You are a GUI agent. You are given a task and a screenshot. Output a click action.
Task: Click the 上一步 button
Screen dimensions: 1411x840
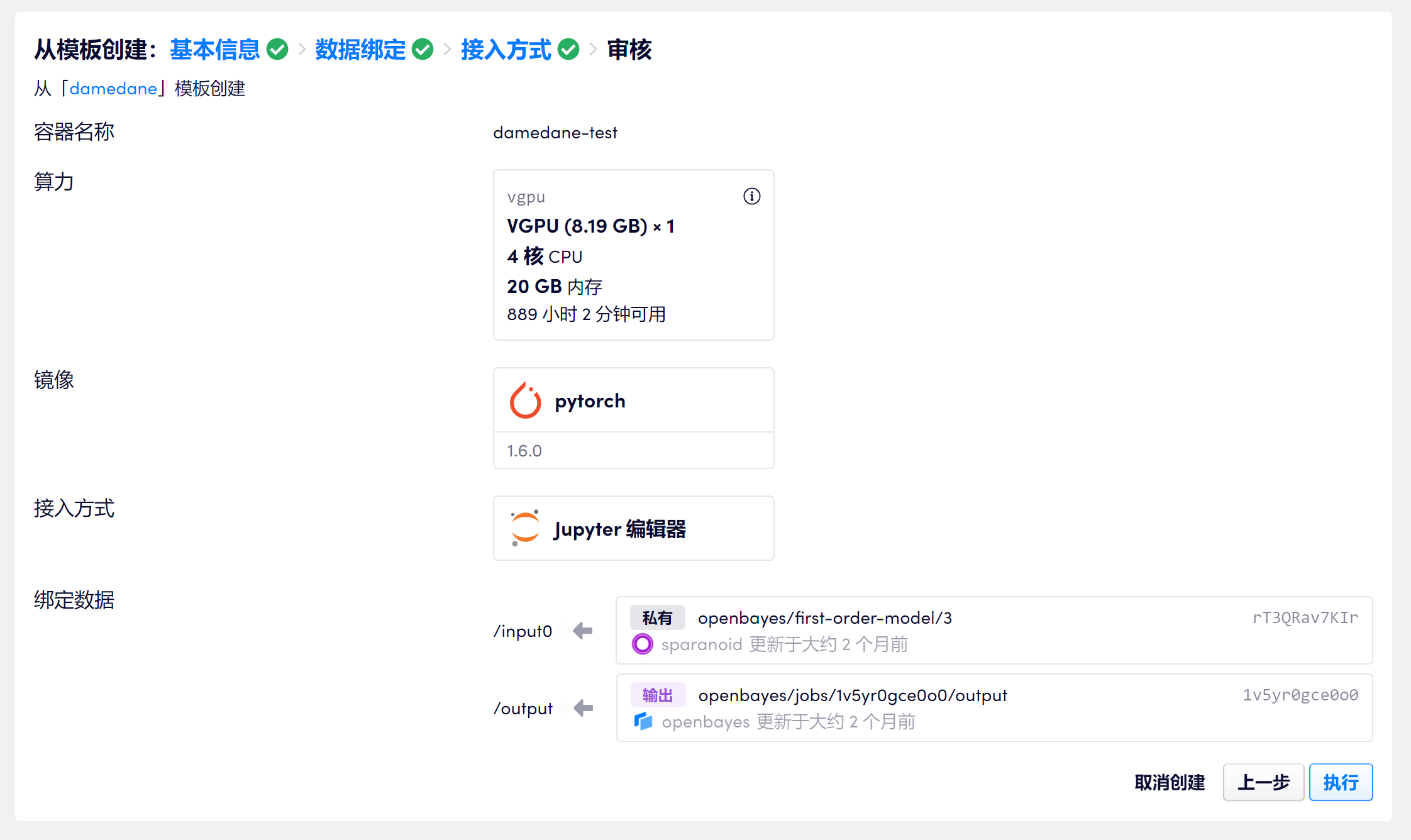(x=1263, y=782)
